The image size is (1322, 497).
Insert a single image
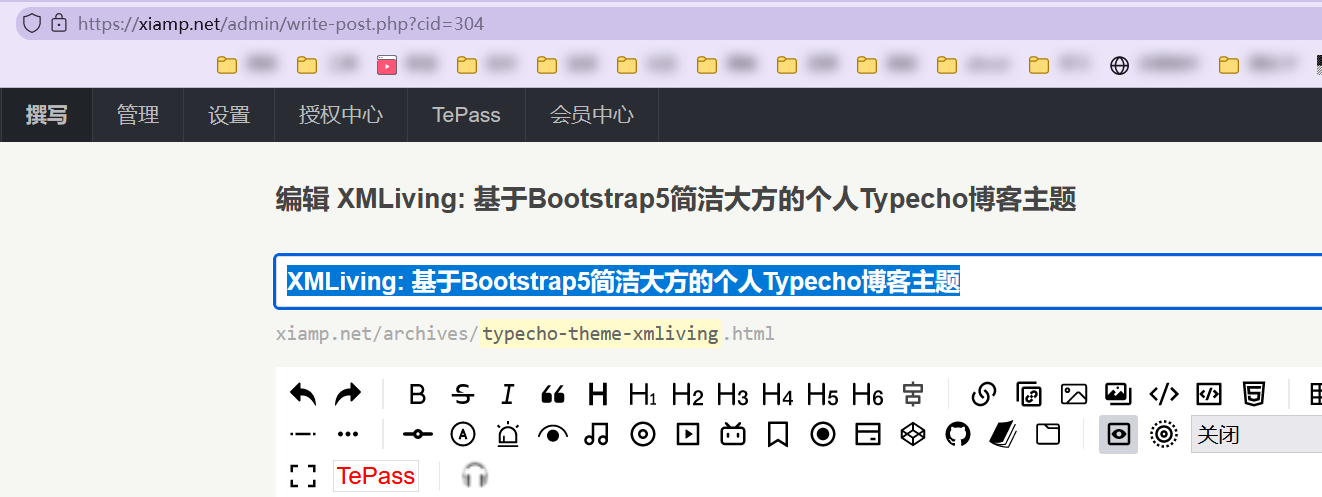tap(1074, 394)
